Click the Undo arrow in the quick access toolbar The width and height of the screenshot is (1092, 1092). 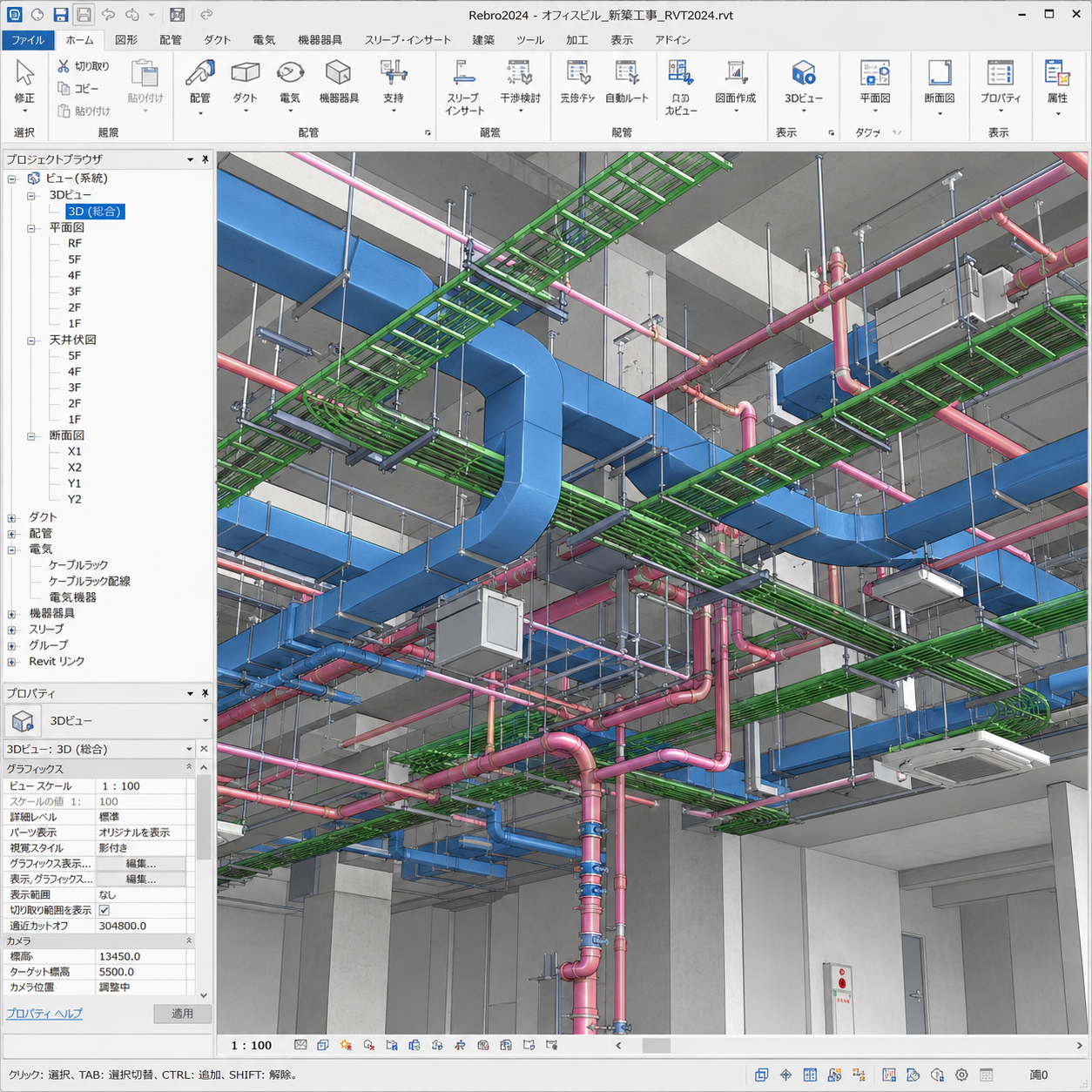108,15
